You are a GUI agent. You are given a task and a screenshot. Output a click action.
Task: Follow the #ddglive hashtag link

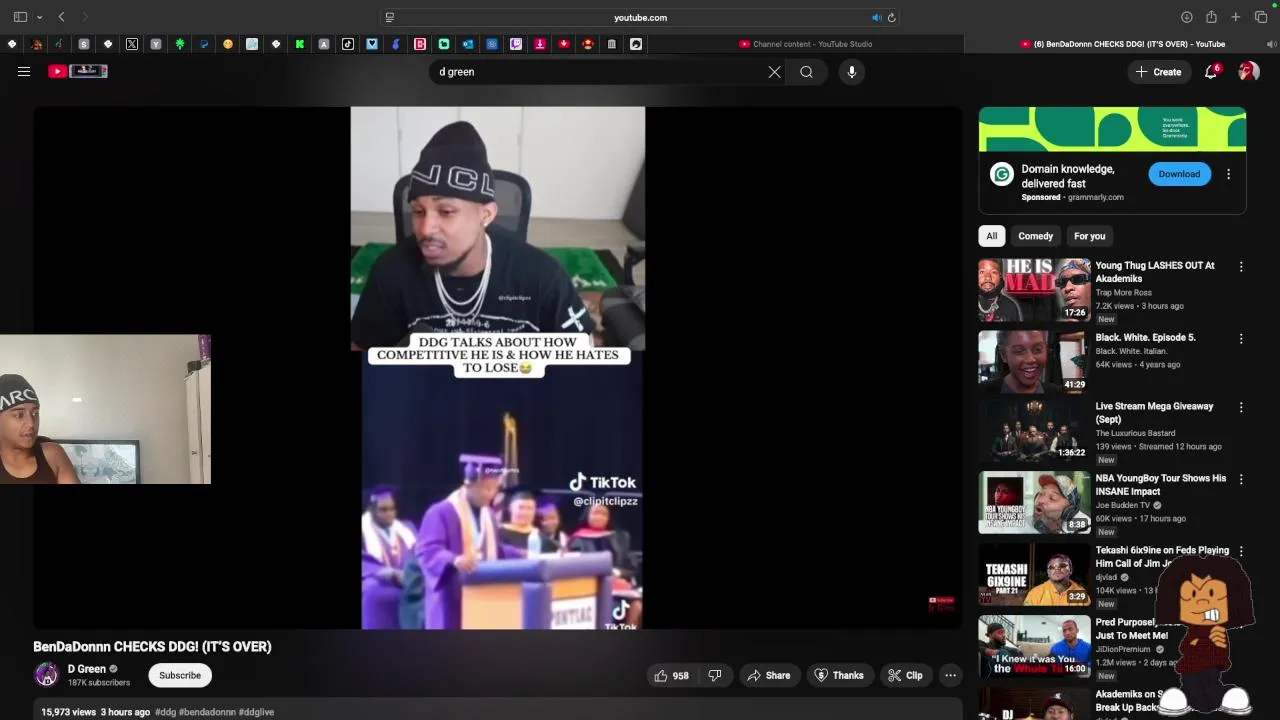tap(256, 712)
